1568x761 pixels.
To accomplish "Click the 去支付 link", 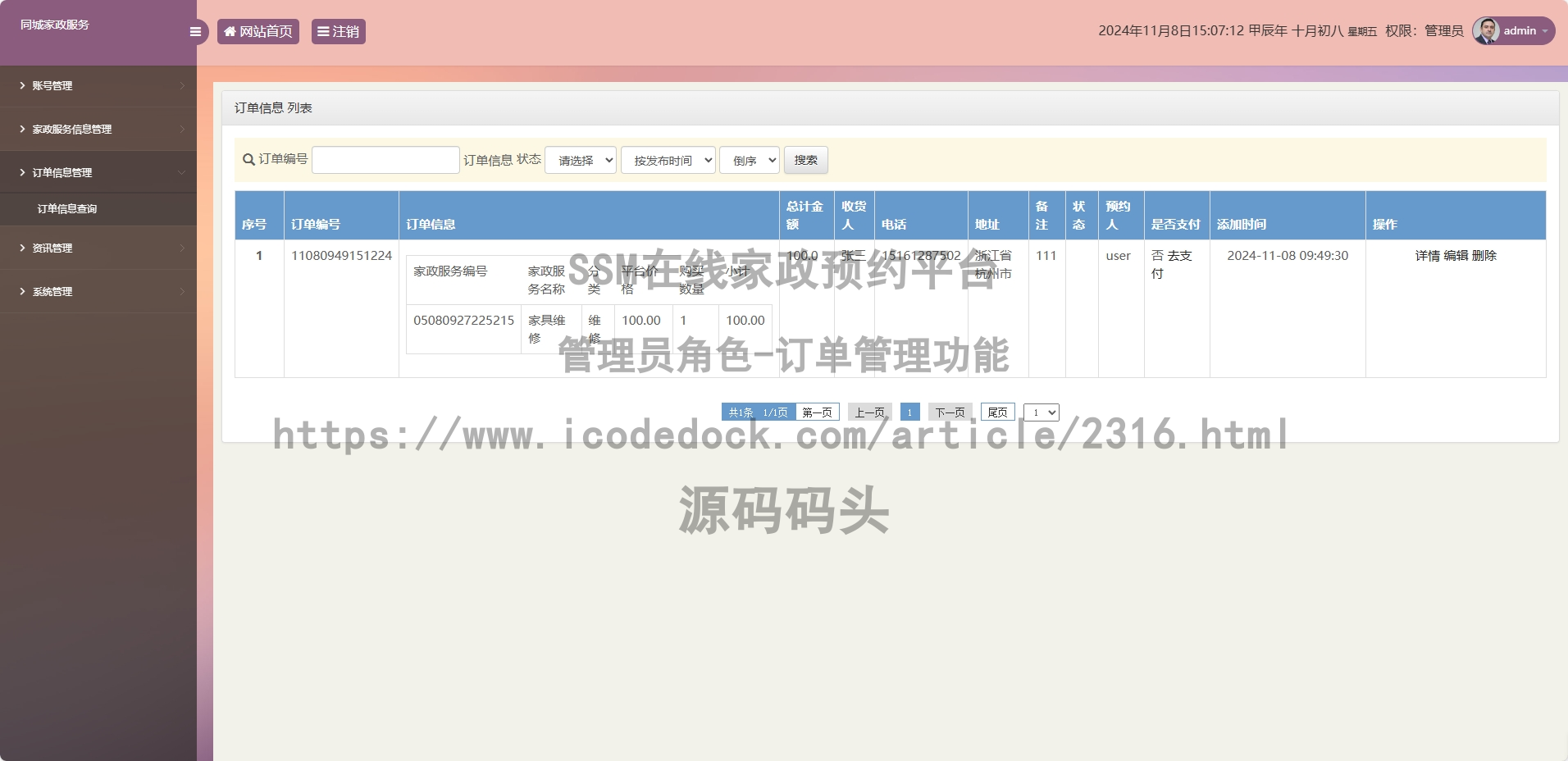I will pos(1173,264).
